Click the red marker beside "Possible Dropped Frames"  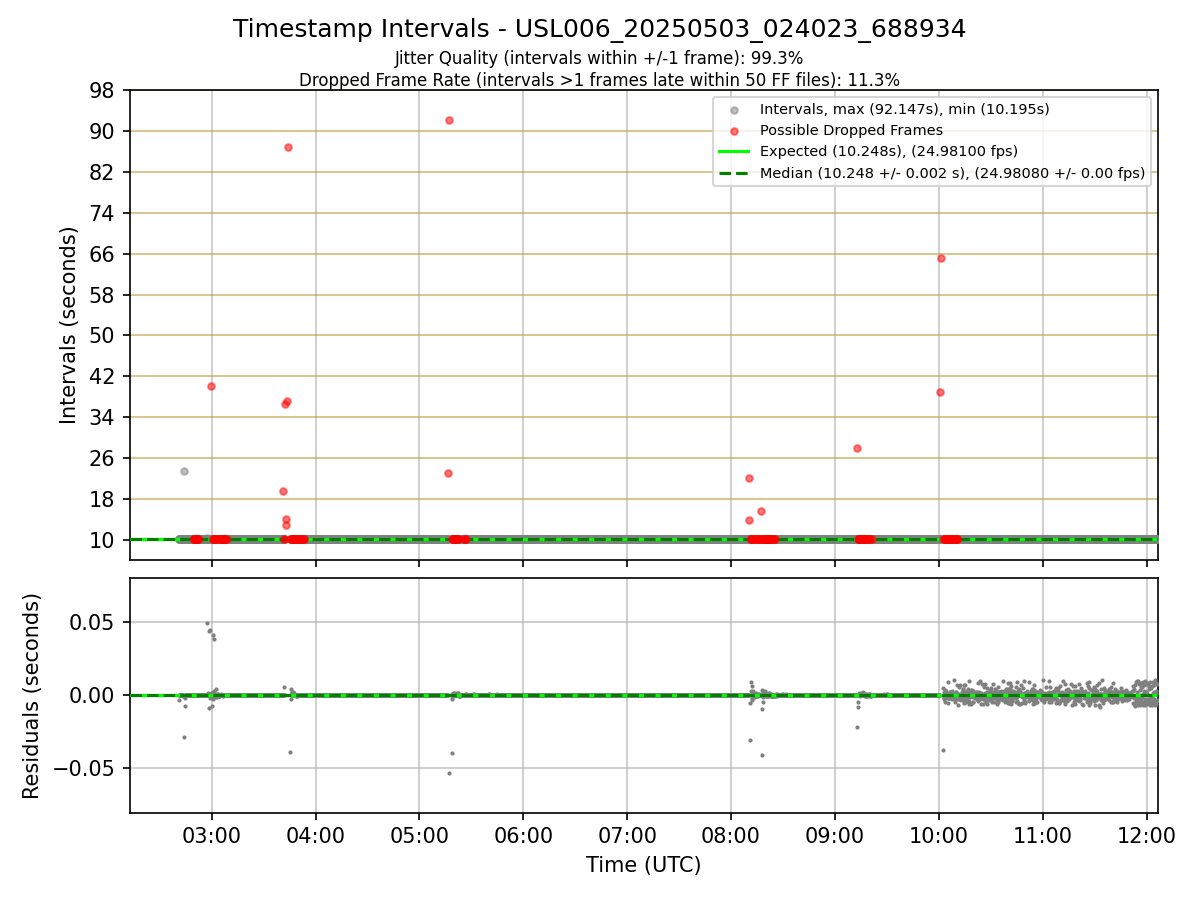[735, 131]
